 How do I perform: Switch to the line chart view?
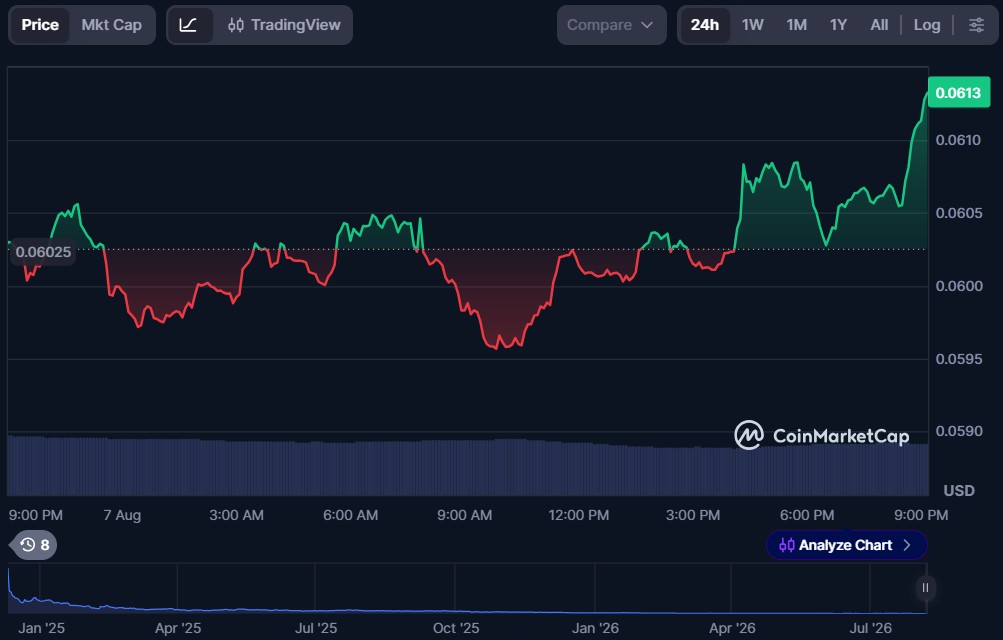click(x=189, y=25)
